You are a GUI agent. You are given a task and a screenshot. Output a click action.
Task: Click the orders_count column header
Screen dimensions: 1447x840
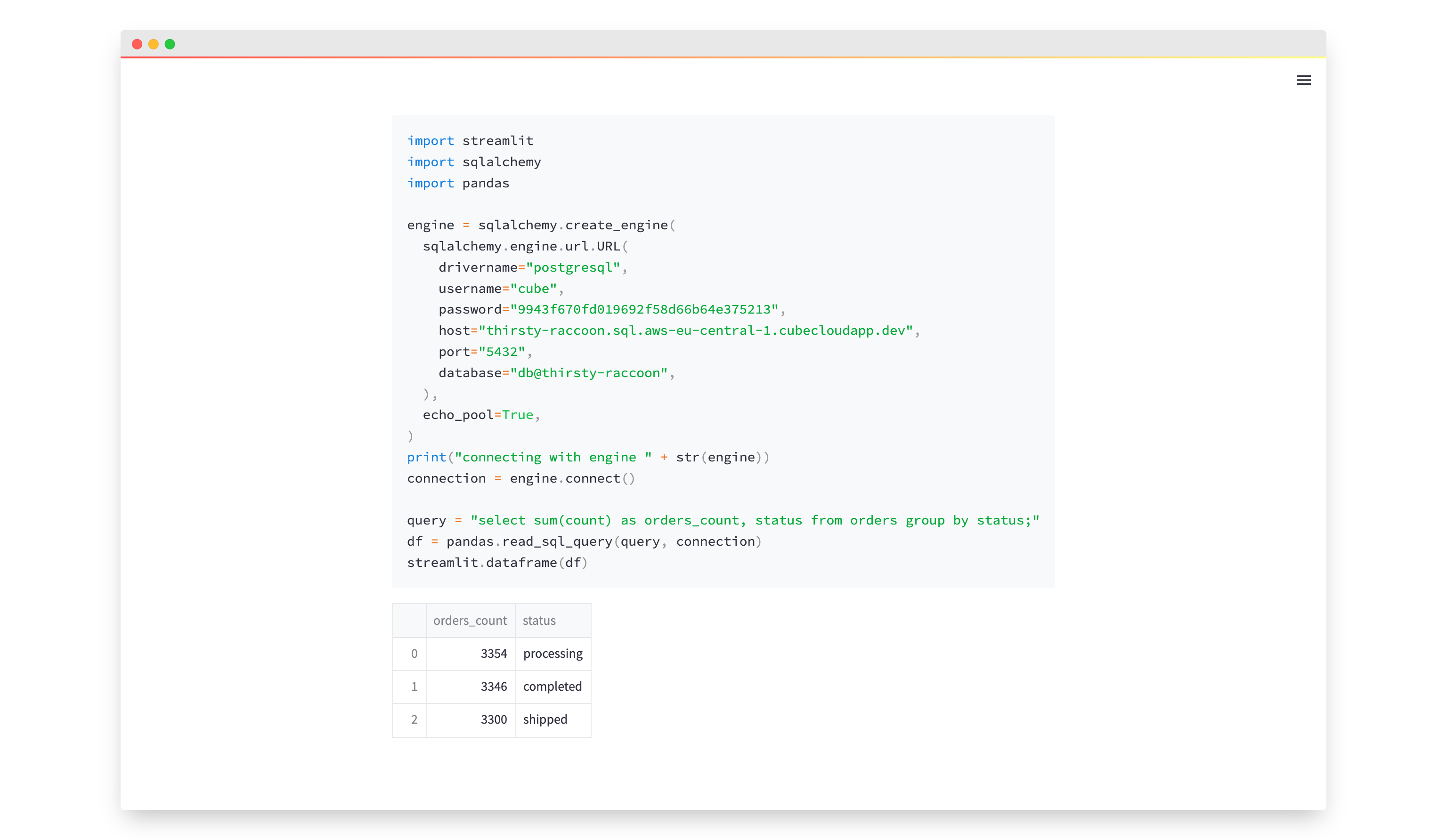tap(470, 620)
